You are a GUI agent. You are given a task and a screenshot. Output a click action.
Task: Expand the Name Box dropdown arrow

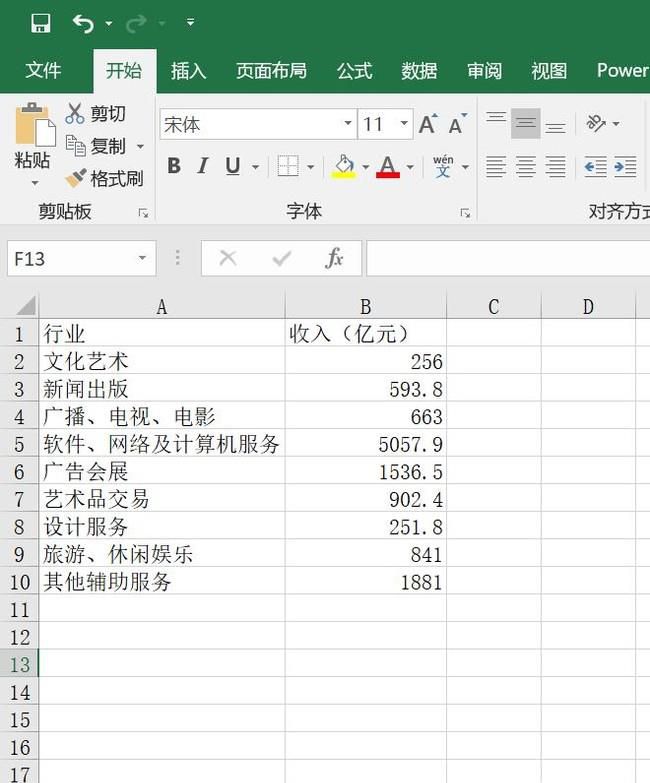point(142,259)
